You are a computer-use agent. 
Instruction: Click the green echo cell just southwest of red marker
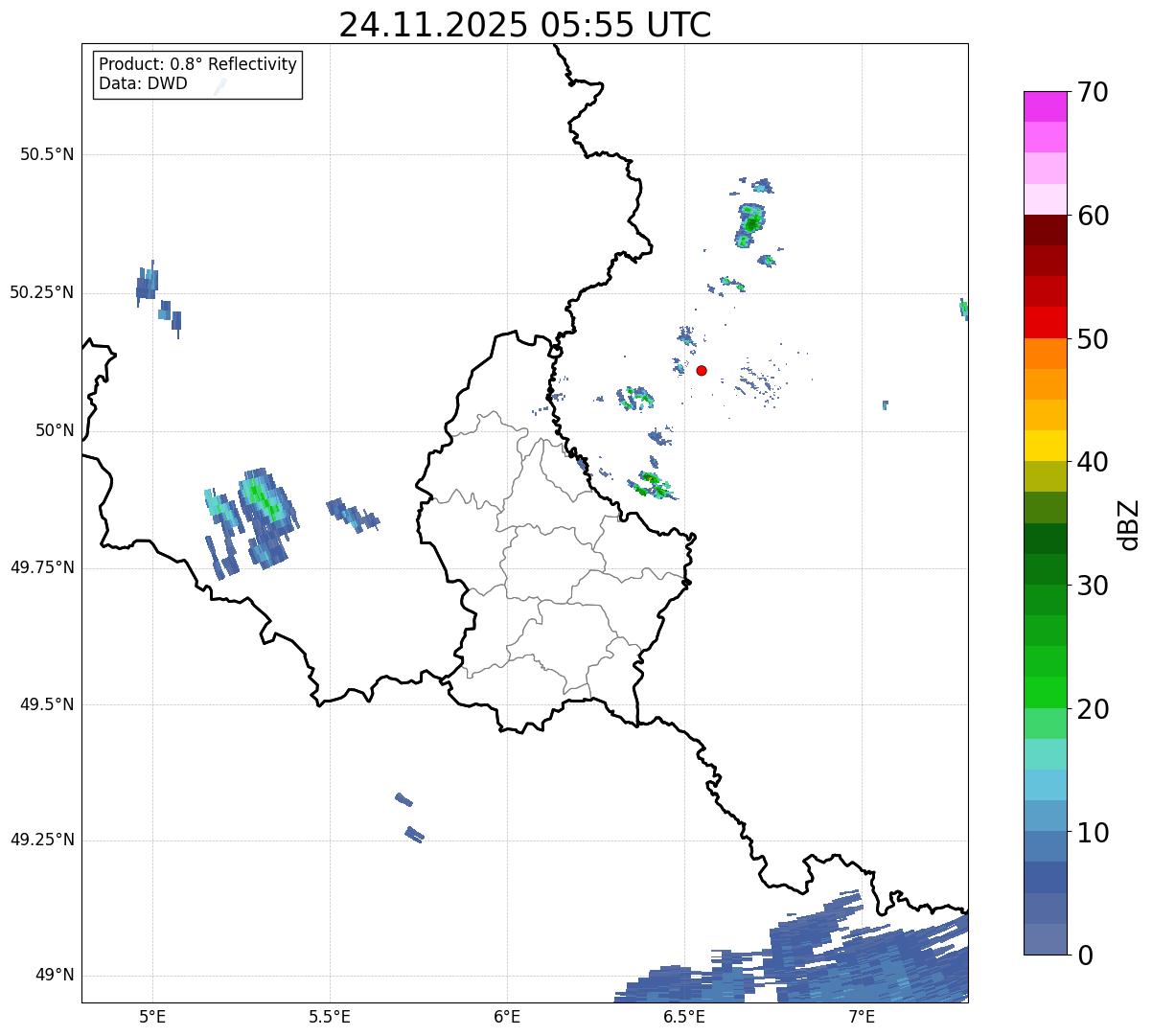coord(635,398)
